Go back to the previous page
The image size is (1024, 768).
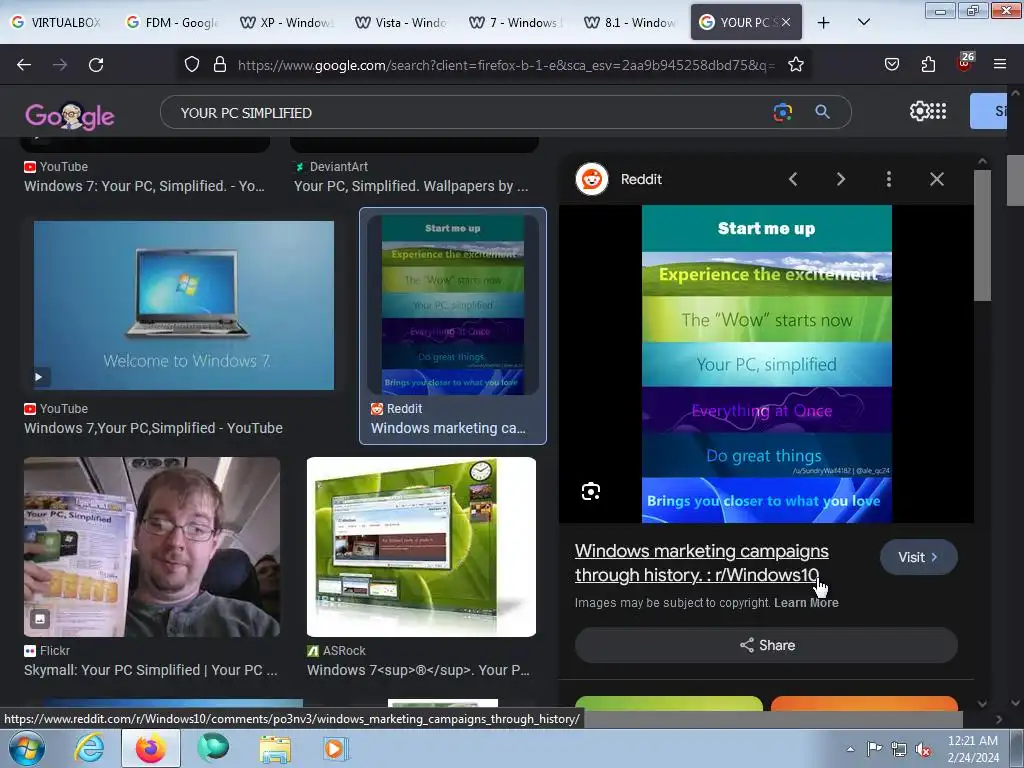point(24,65)
